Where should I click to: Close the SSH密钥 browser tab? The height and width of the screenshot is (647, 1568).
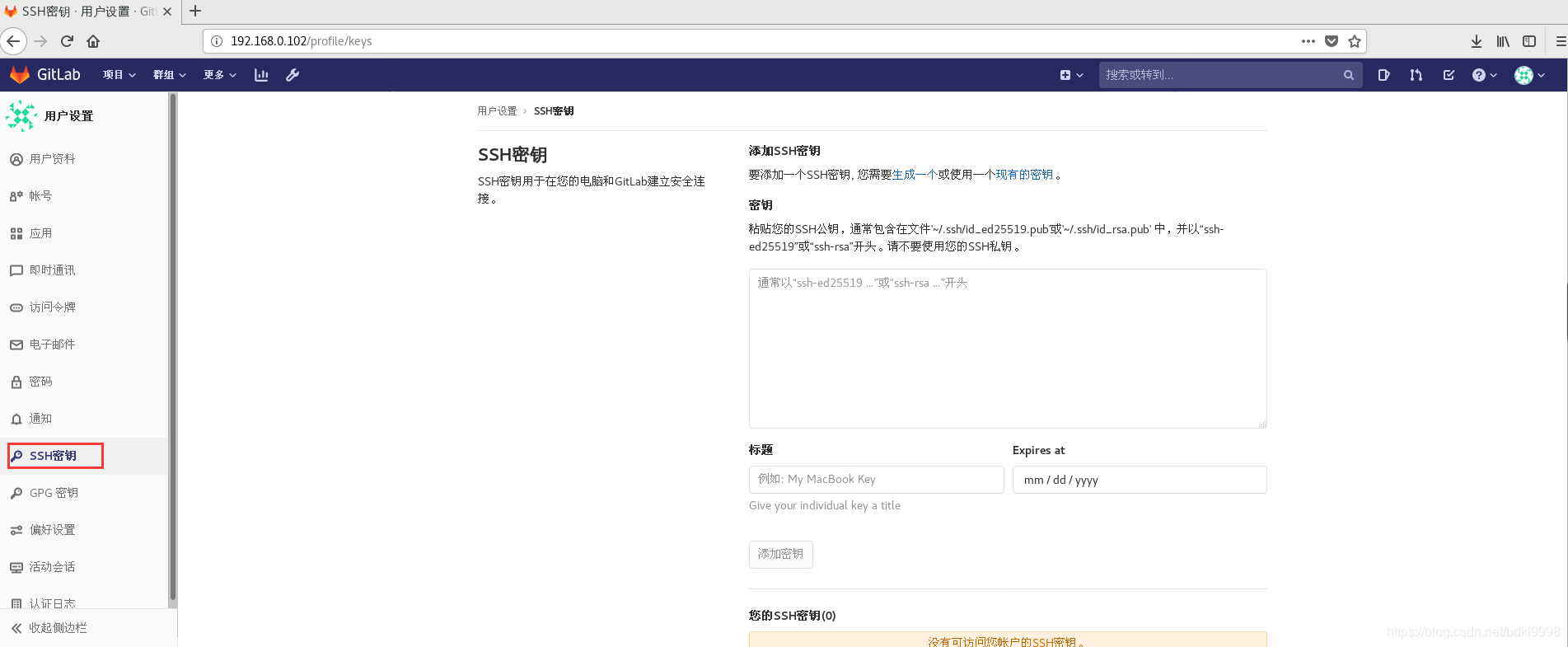167,12
